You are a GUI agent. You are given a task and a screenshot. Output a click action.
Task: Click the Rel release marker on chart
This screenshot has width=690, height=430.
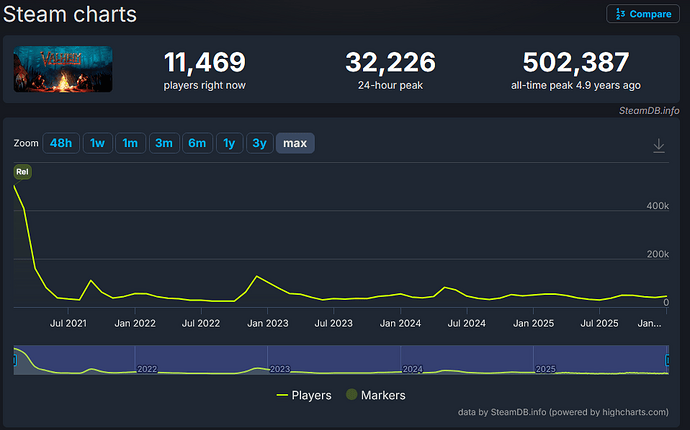(22, 172)
